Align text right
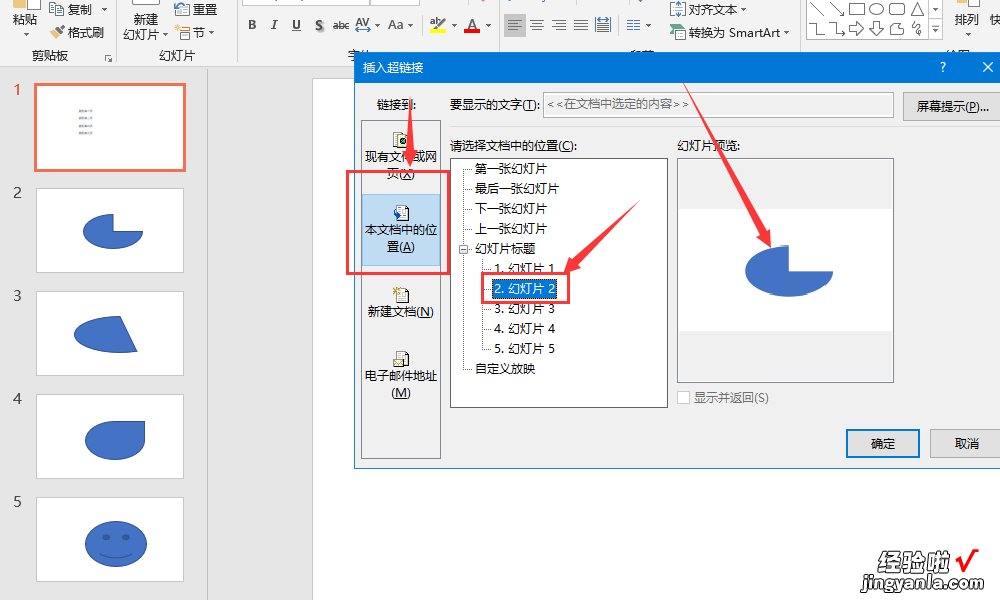 tap(559, 25)
